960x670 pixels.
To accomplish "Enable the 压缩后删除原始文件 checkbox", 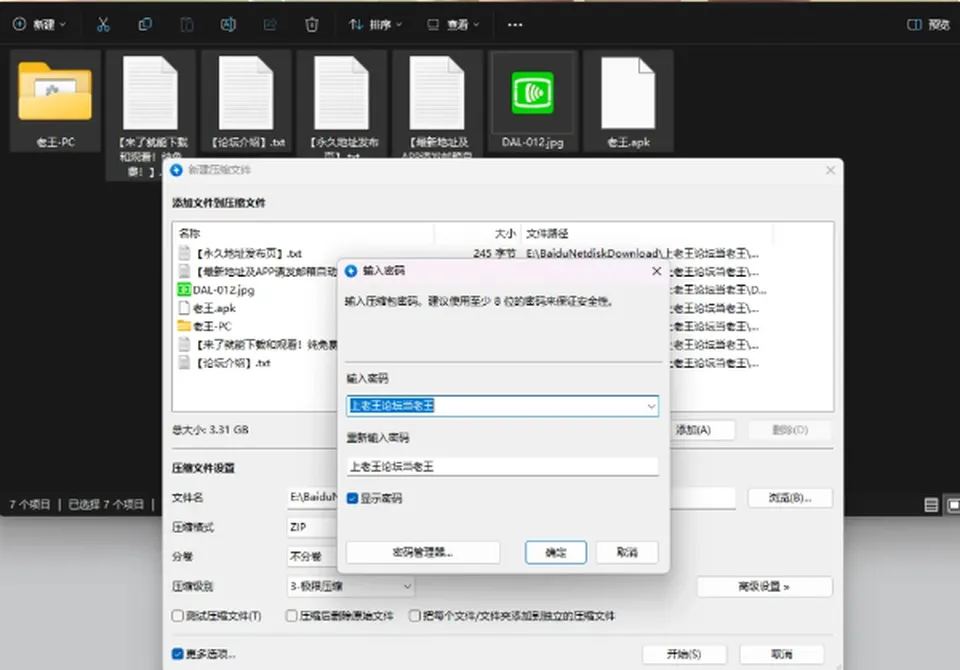I will tap(292, 615).
